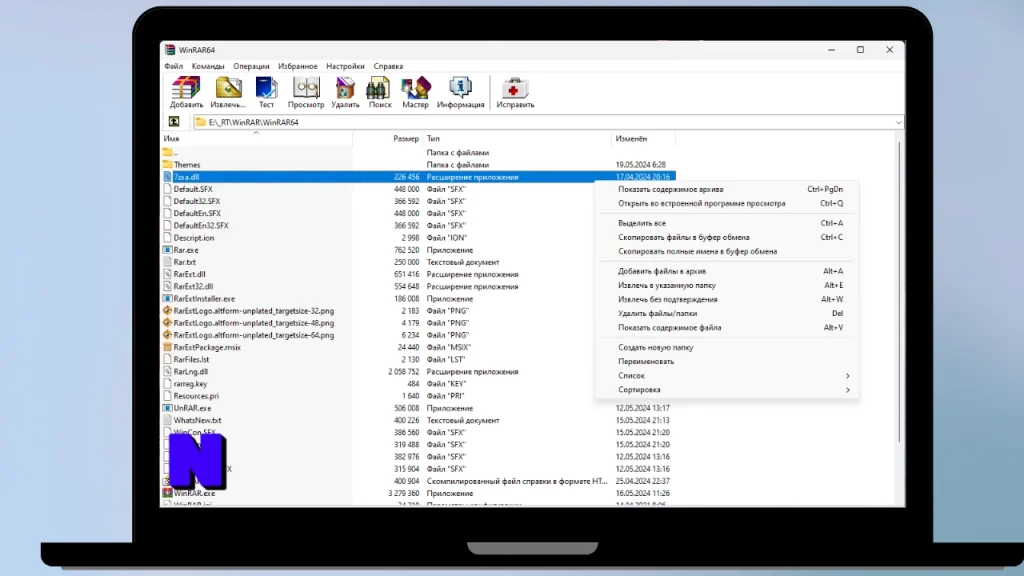
Task: Open the Операции menu
Action: tap(251, 66)
